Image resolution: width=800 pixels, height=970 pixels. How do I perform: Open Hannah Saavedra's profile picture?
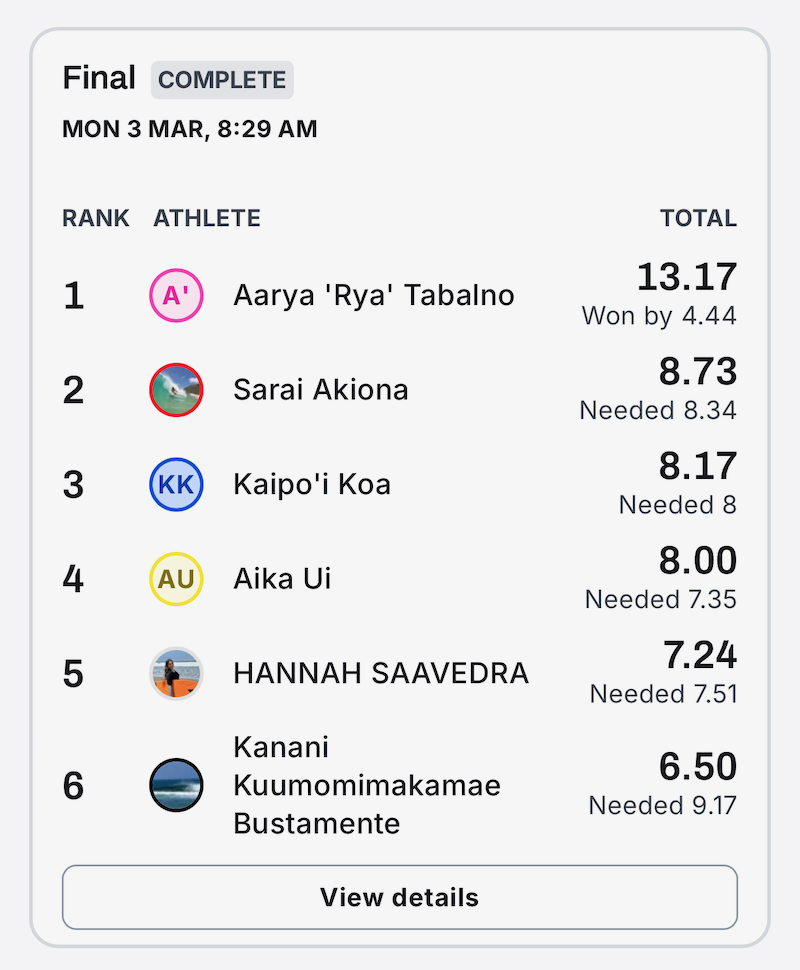tap(176, 674)
